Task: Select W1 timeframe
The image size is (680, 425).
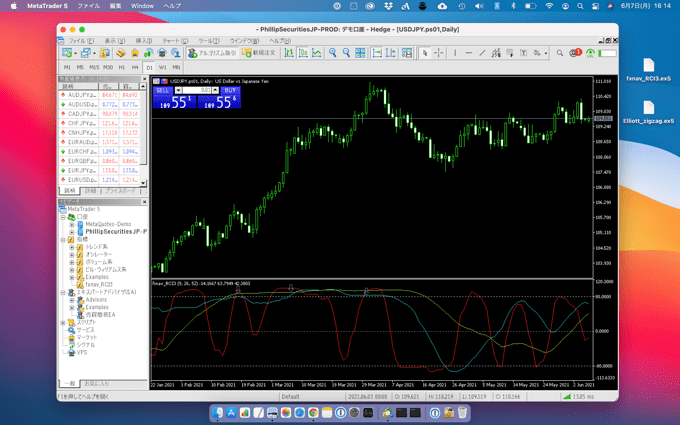Action: pos(163,67)
